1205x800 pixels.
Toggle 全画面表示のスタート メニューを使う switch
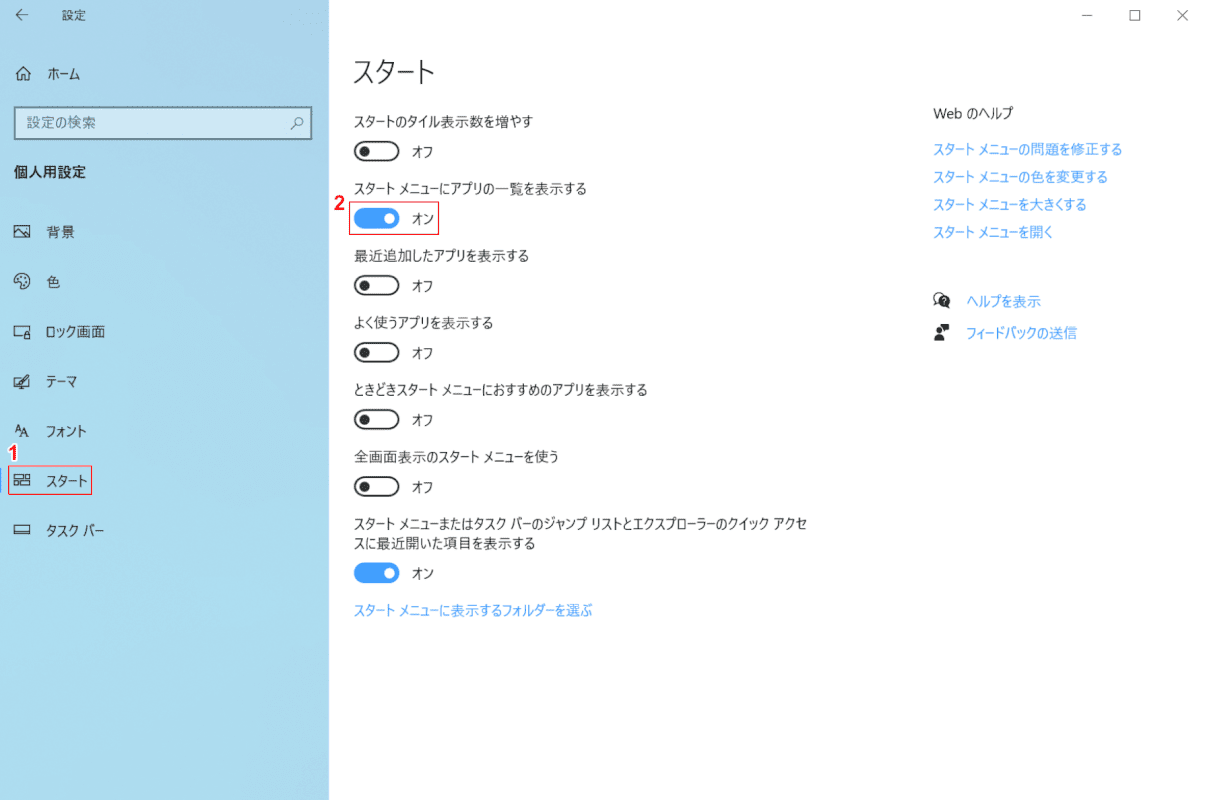377,487
